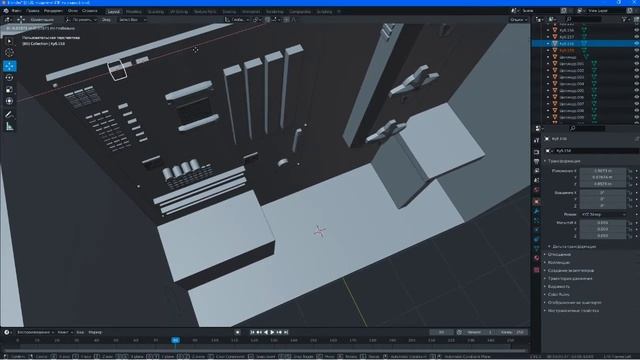640x360 pixels.
Task: Open the Правка menu
Action: coord(33,11)
